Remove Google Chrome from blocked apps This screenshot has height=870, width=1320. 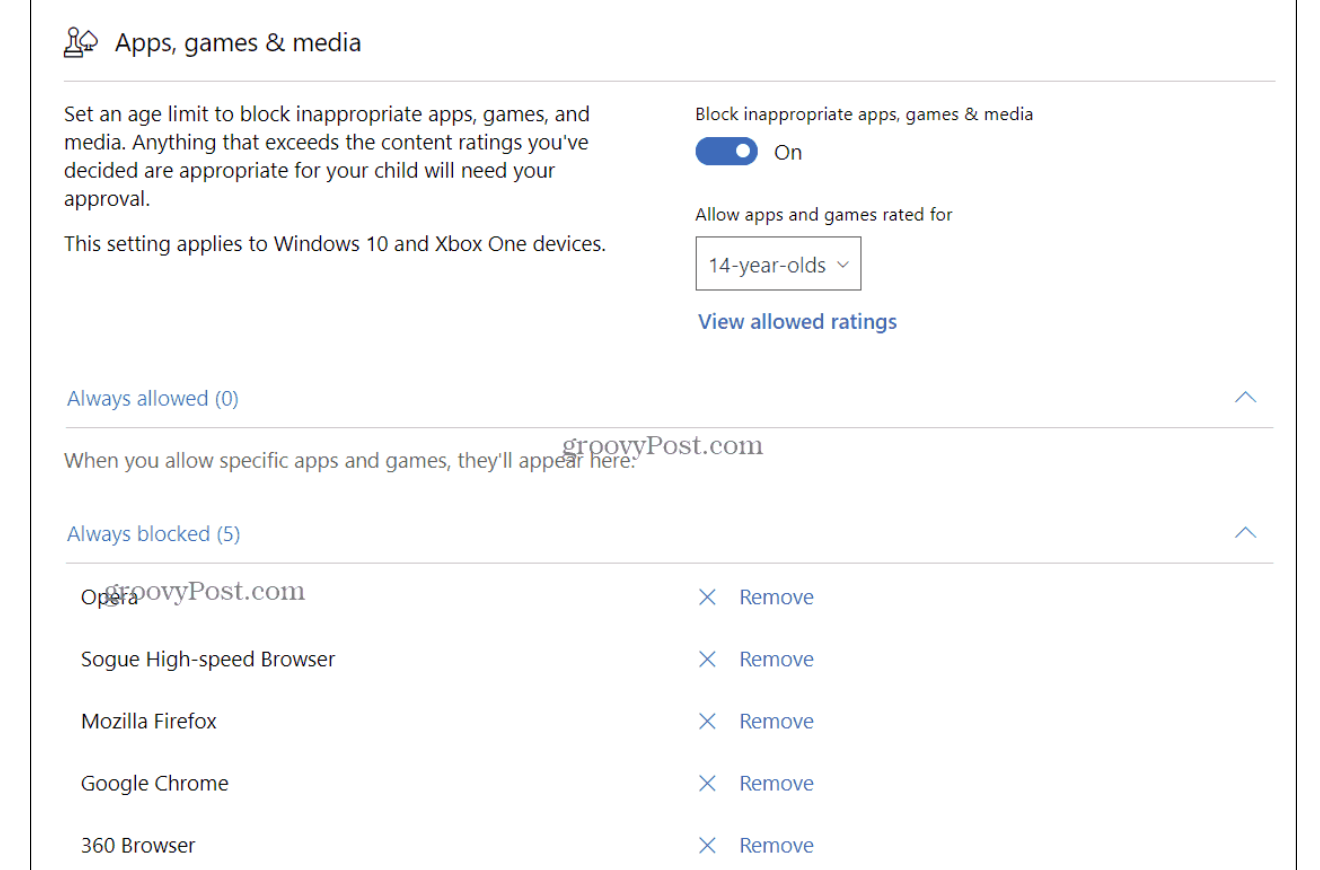[x=776, y=783]
